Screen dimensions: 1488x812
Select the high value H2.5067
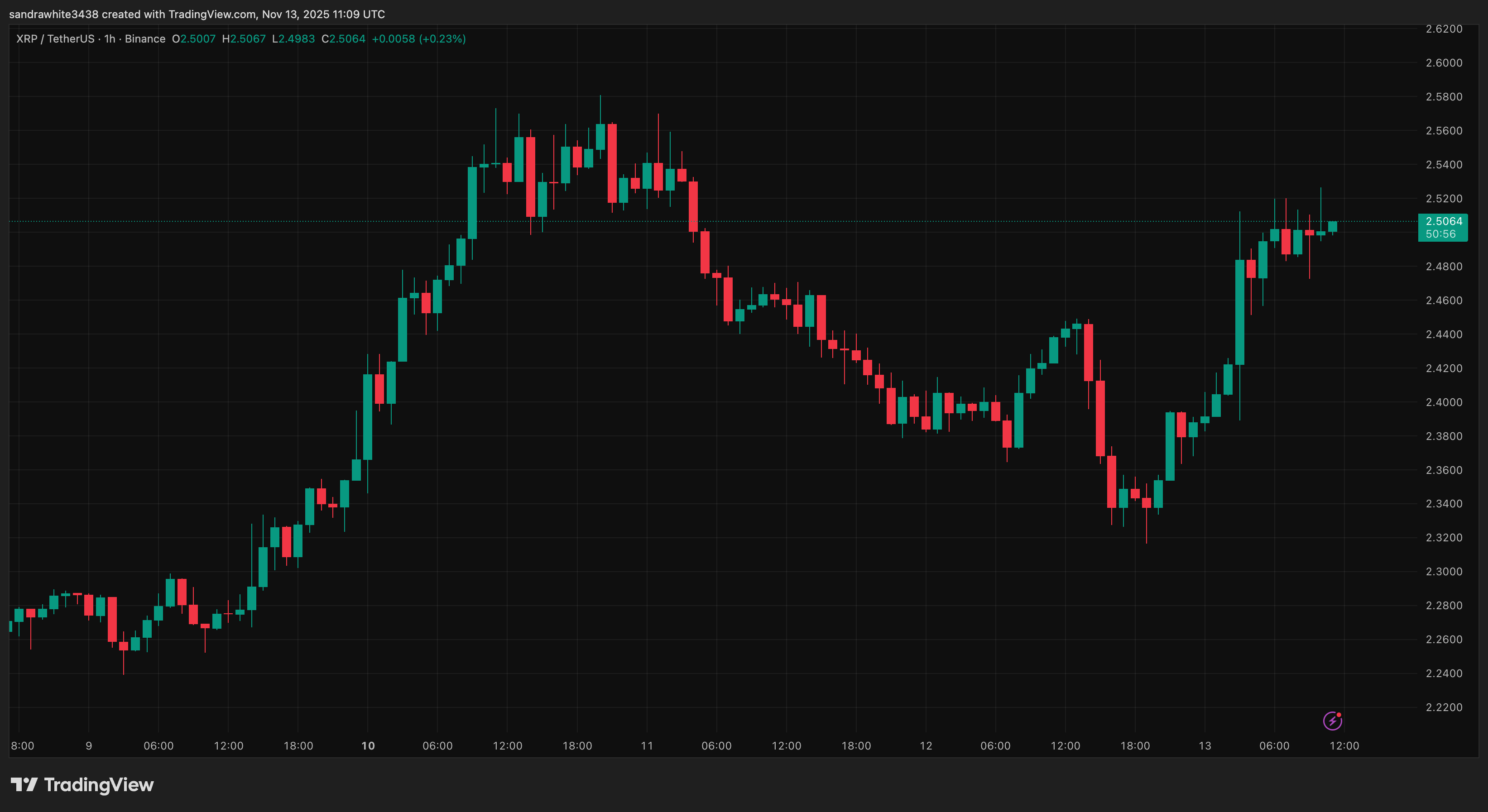coord(245,39)
